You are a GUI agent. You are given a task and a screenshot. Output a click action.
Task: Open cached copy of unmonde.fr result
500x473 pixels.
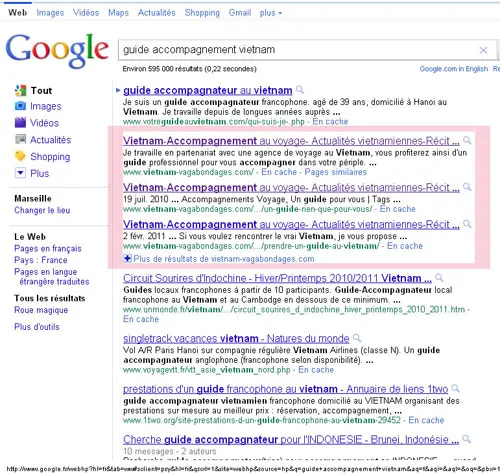point(141,319)
